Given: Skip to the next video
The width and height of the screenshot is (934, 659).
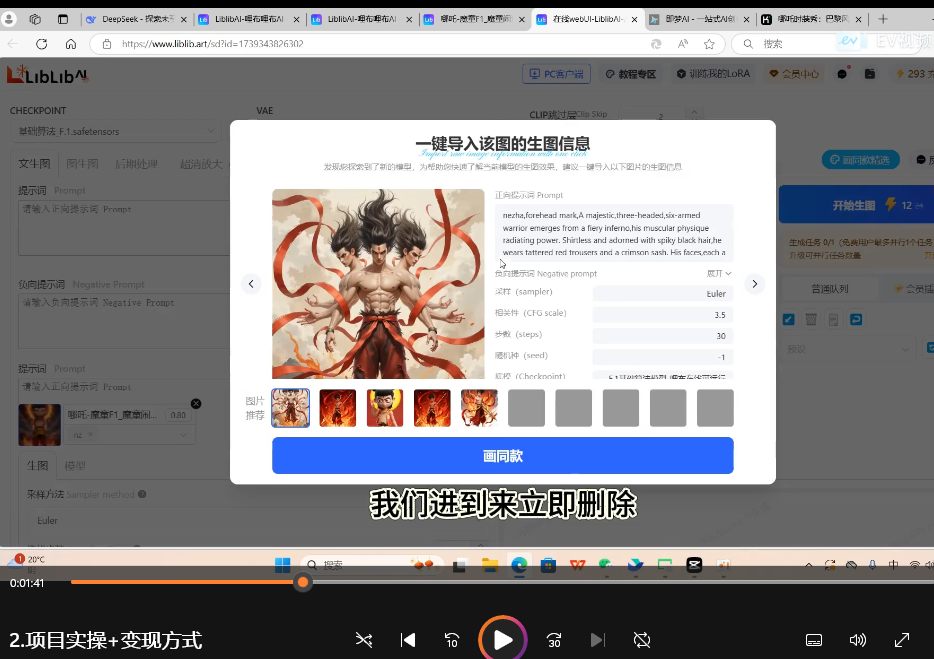Looking at the screenshot, I should click(597, 640).
